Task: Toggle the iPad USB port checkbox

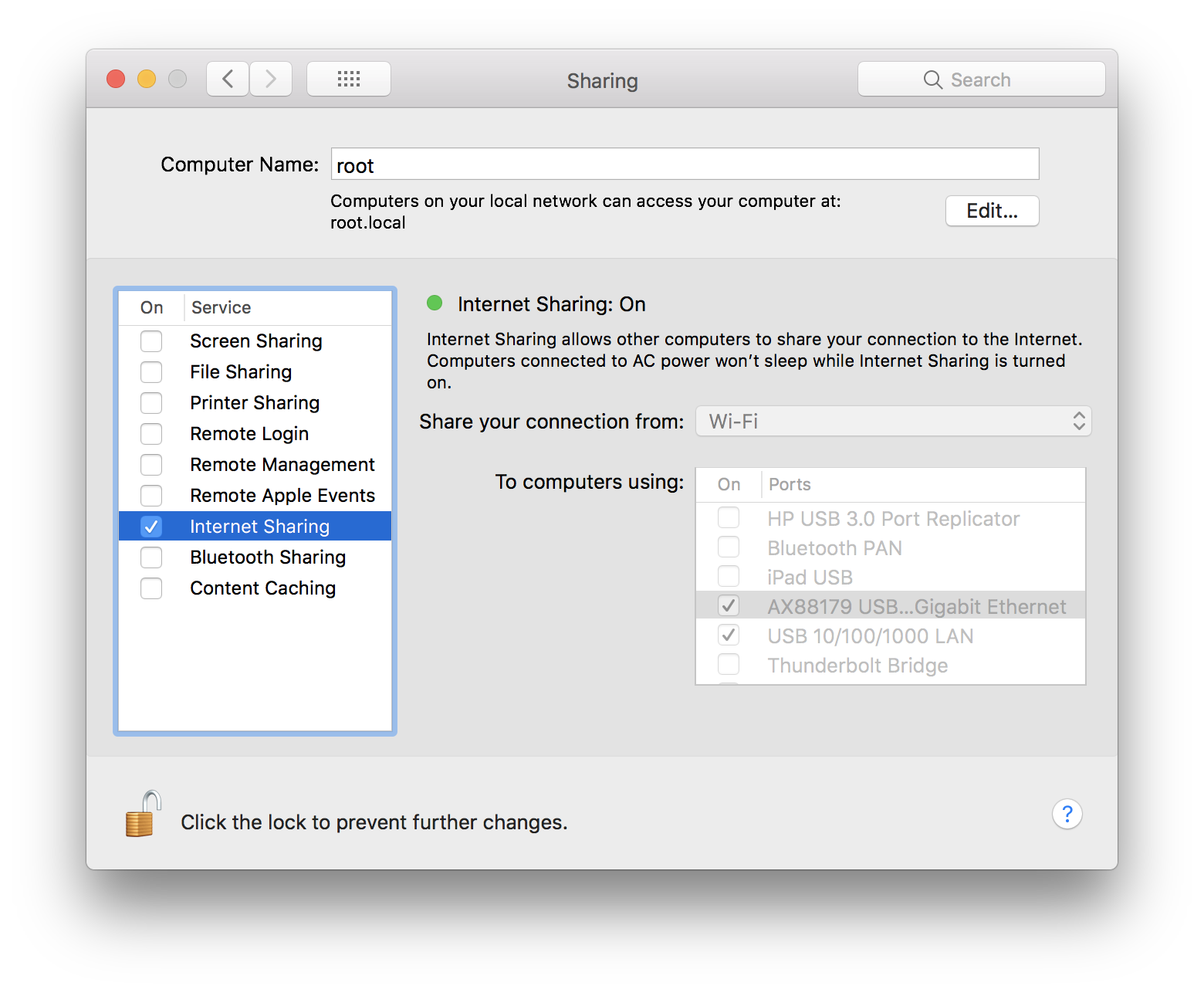Action: tap(729, 576)
